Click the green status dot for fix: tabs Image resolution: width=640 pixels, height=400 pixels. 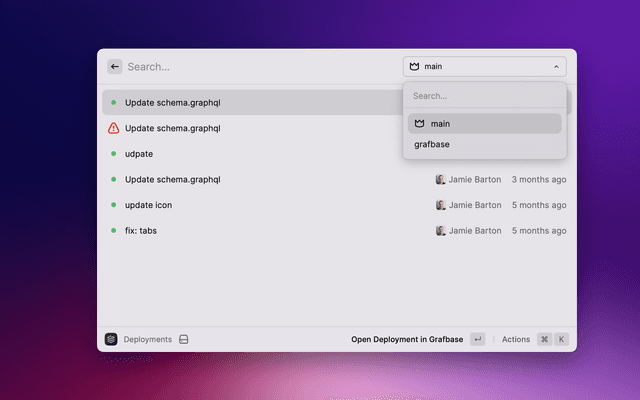click(x=114, y=231)
